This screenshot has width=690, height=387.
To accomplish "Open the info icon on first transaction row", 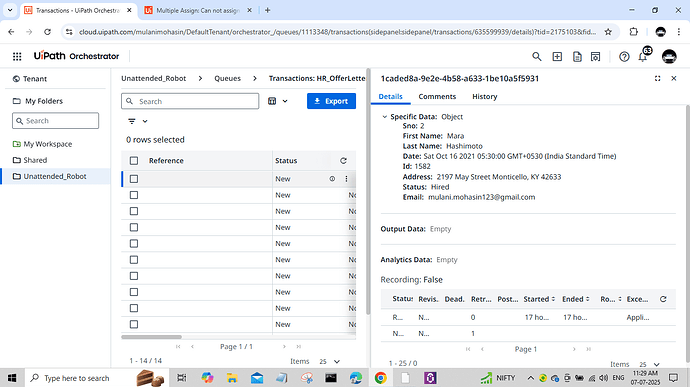I will (x=332, y=179).
